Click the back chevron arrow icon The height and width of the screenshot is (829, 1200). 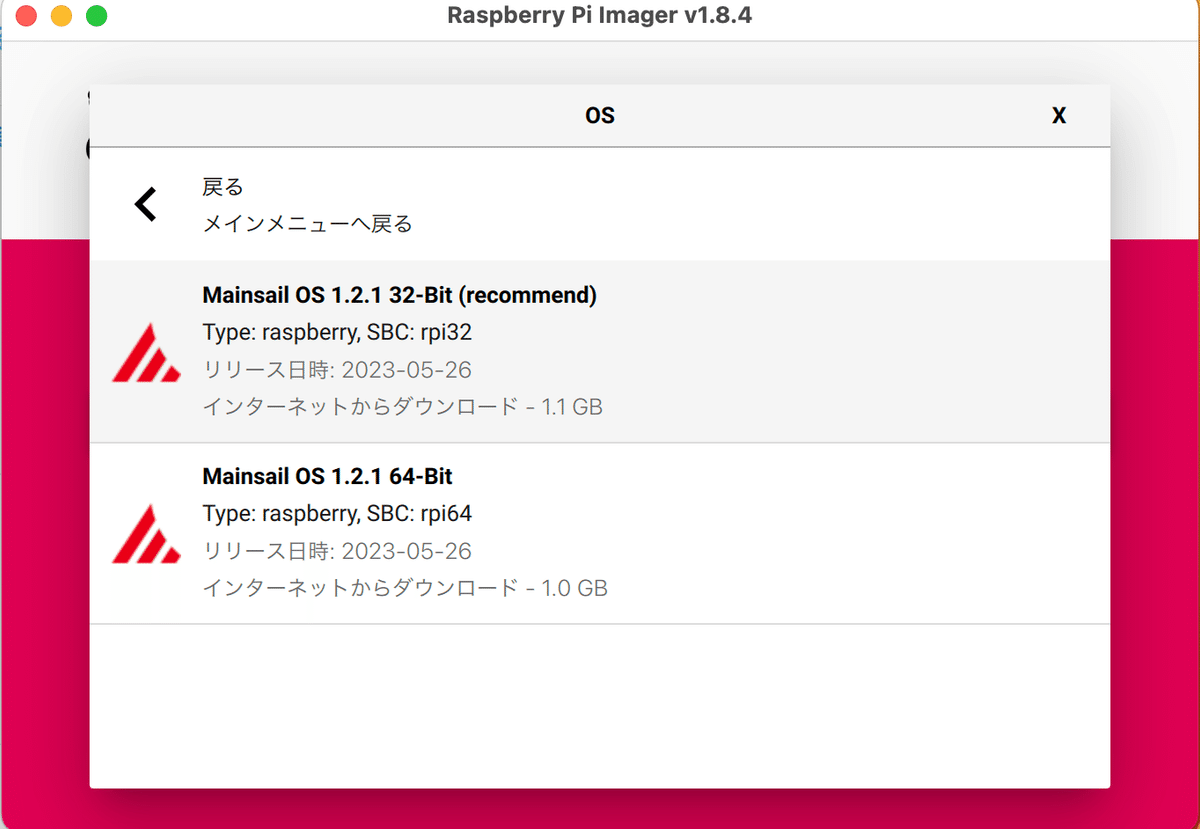(x=146, y=205)
